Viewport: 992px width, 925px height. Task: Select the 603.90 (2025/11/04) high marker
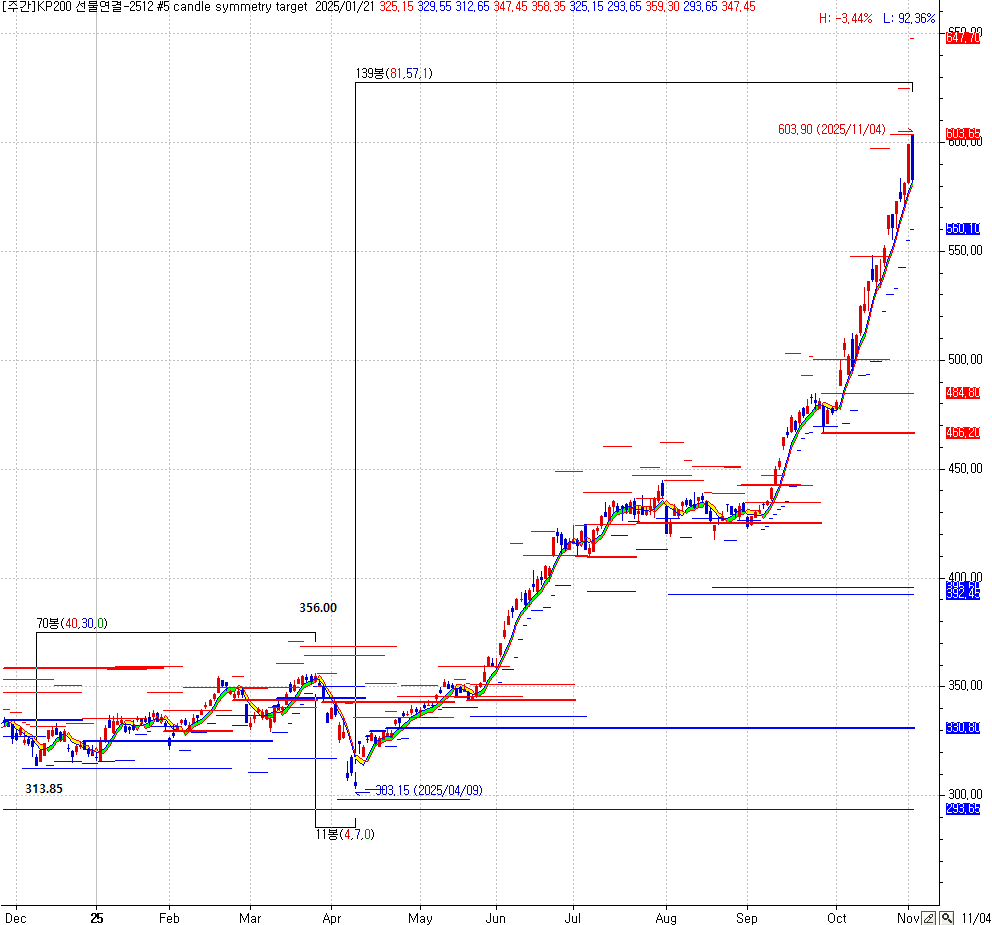tap(832, 129)
